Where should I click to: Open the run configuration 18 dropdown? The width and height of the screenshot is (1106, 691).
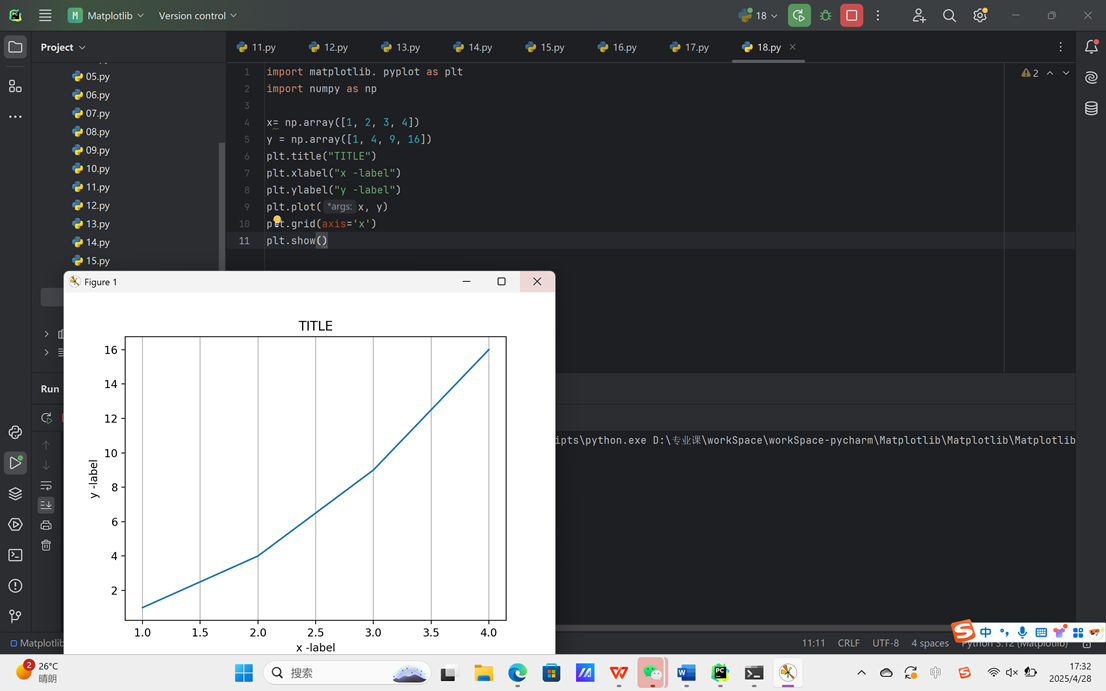point(758,16)
